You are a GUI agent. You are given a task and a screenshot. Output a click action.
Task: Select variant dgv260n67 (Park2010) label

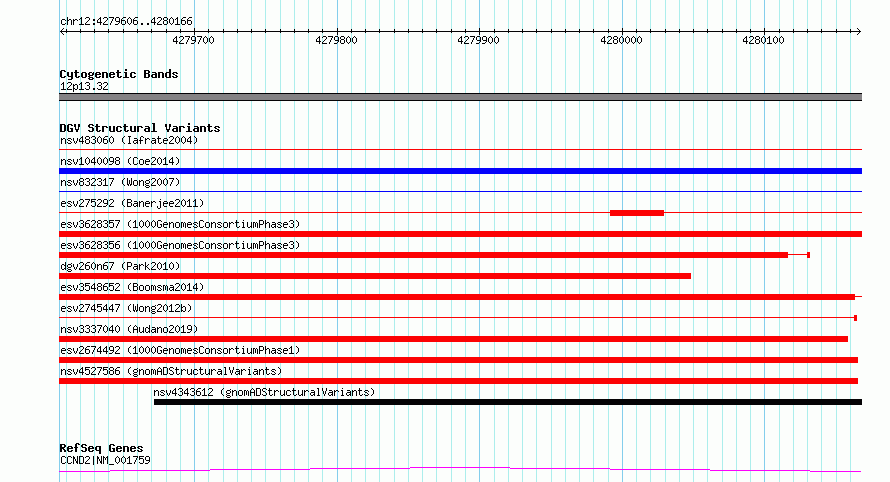pyautogui.click(x=120, y=266)
